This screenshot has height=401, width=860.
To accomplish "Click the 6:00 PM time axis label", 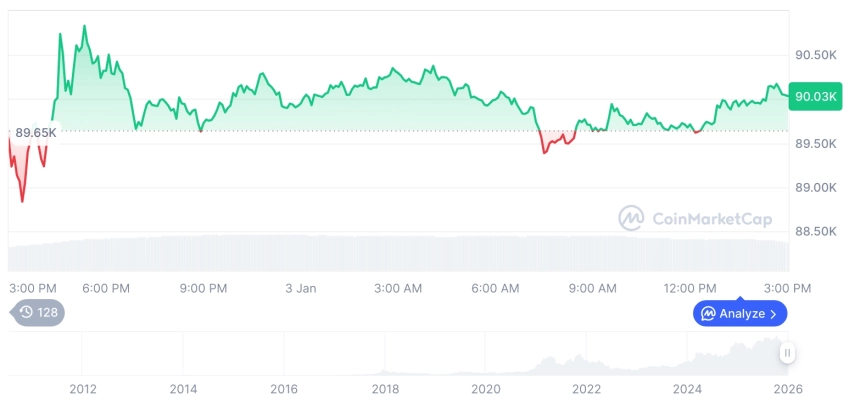I will pos(106,288).
